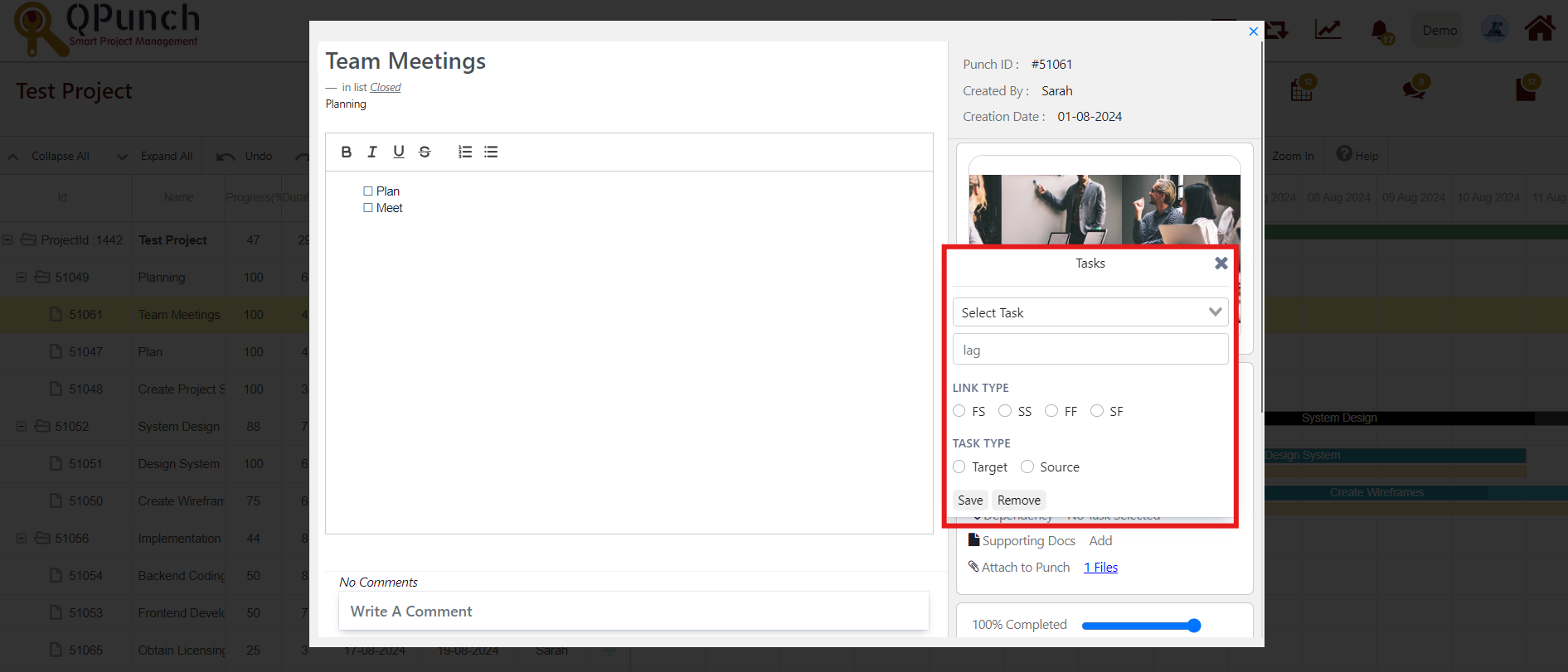Click the Zoom In toolbar item

1293,156
